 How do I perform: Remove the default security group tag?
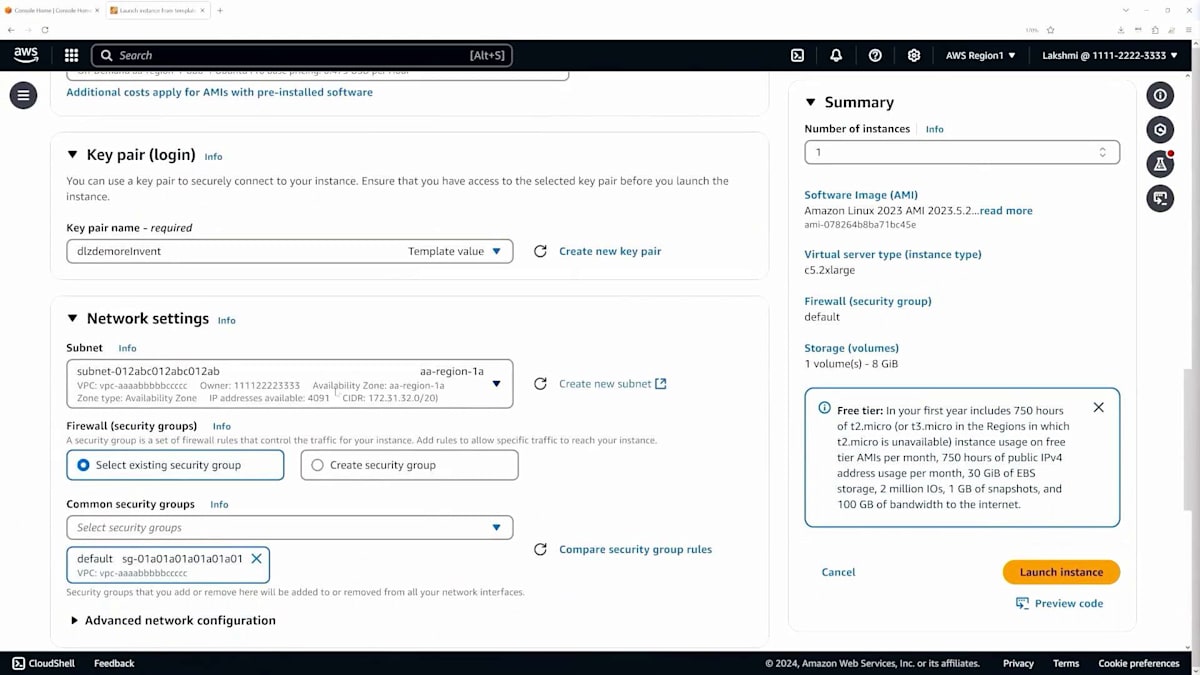[256, 559]
